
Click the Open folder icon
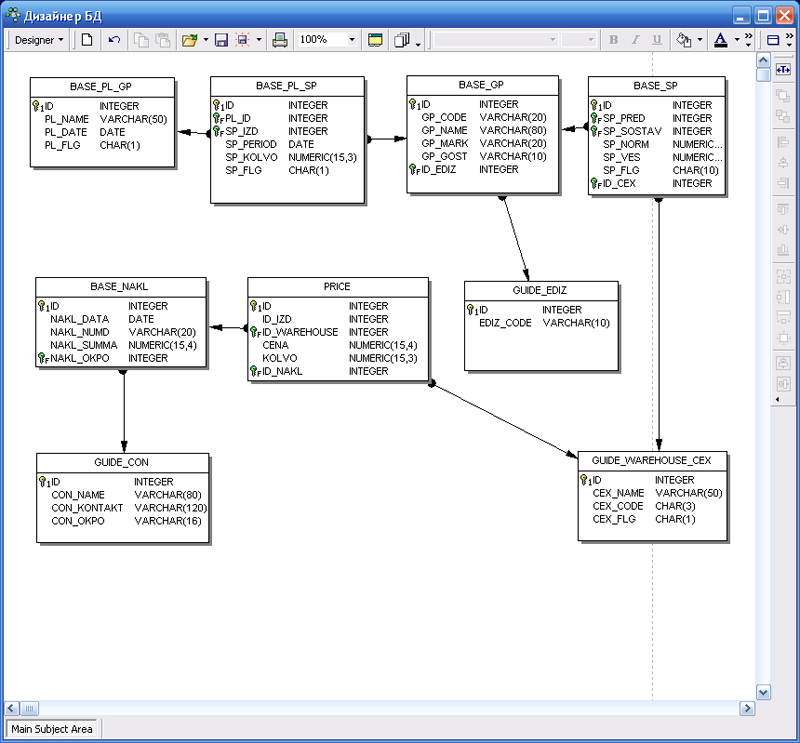tap(189, 40)
